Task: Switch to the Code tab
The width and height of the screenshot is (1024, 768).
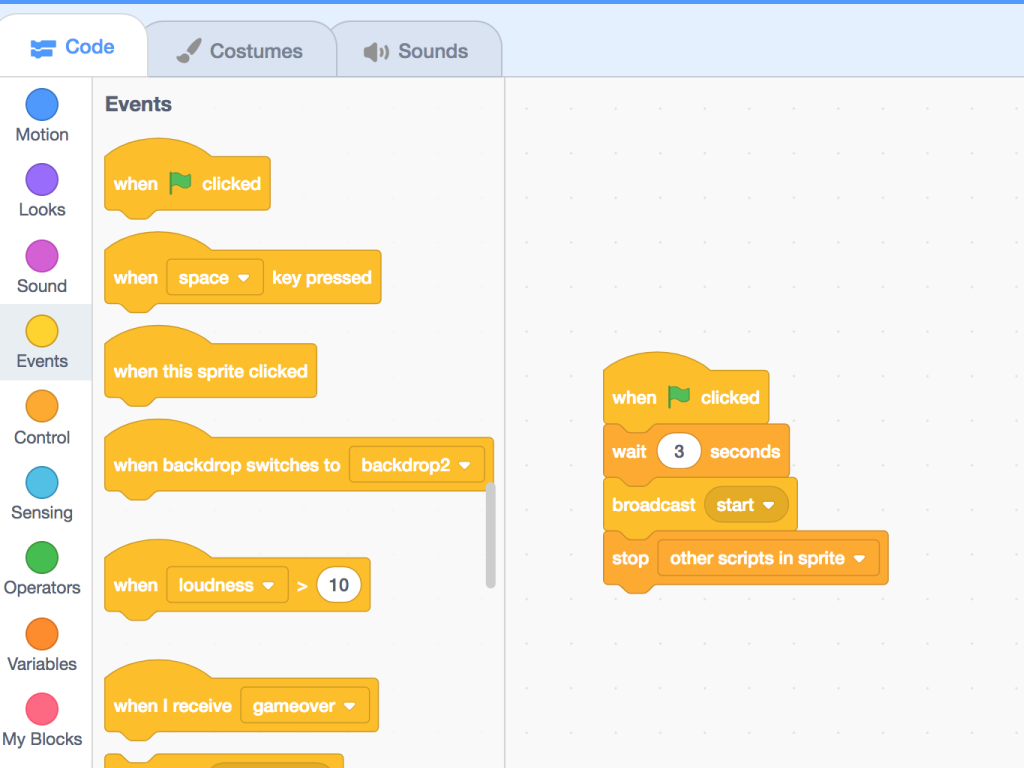Action: tap(72, 48)
